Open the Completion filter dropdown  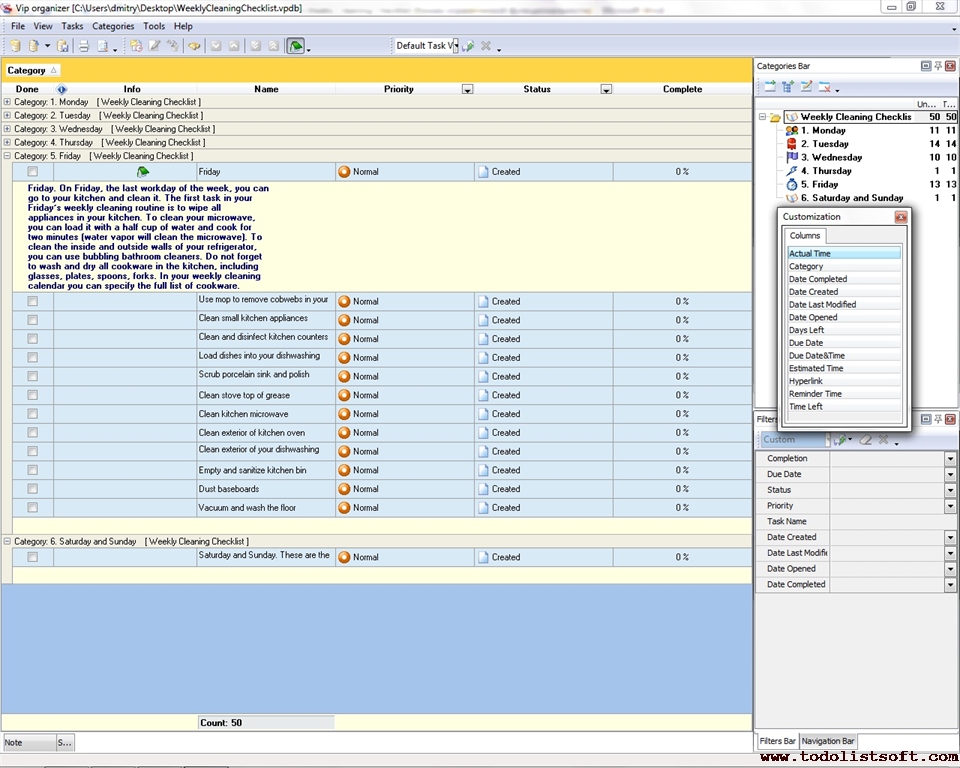click(x=950, y=459)
